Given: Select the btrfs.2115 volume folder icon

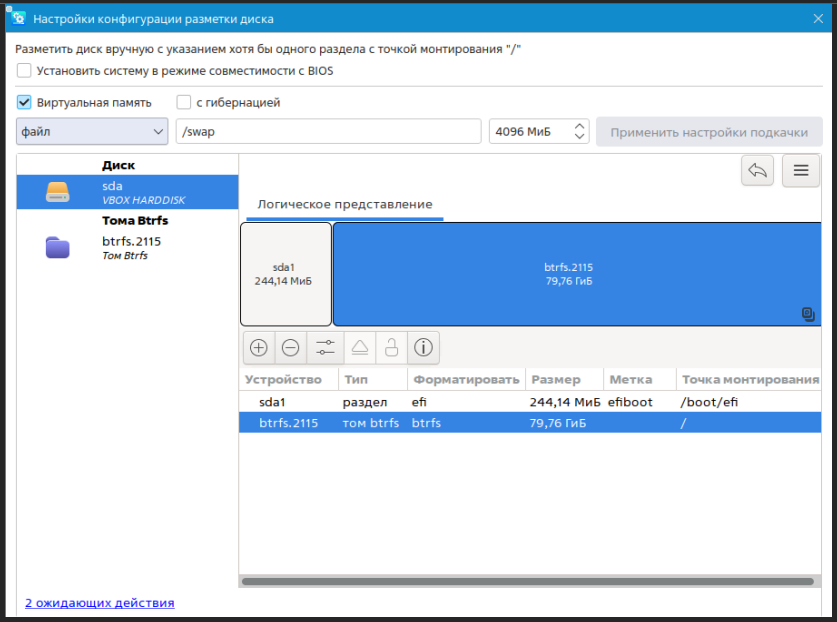Looking at the screenshot, I should tap(58, 248).
